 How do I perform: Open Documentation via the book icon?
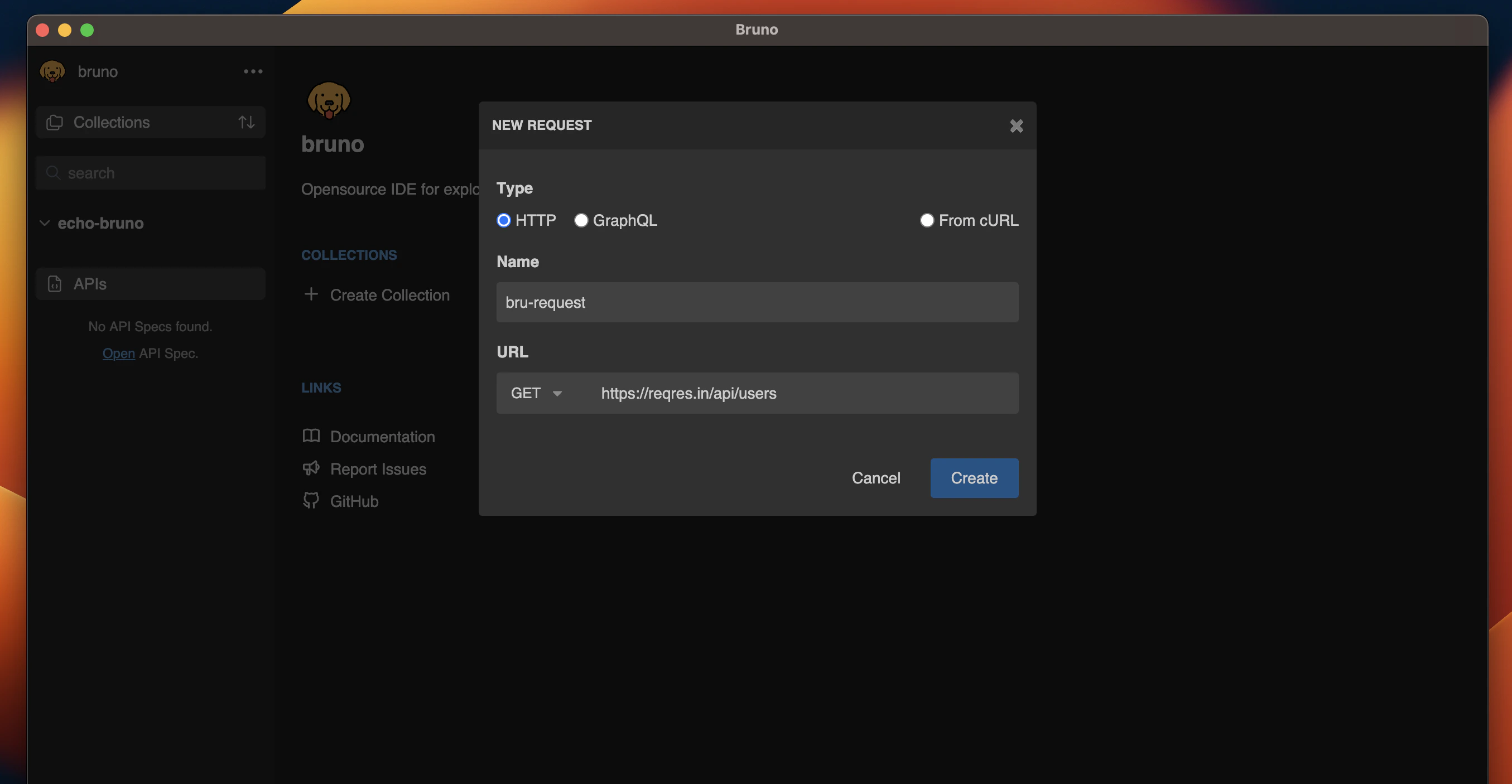click(x=311, y=436)
